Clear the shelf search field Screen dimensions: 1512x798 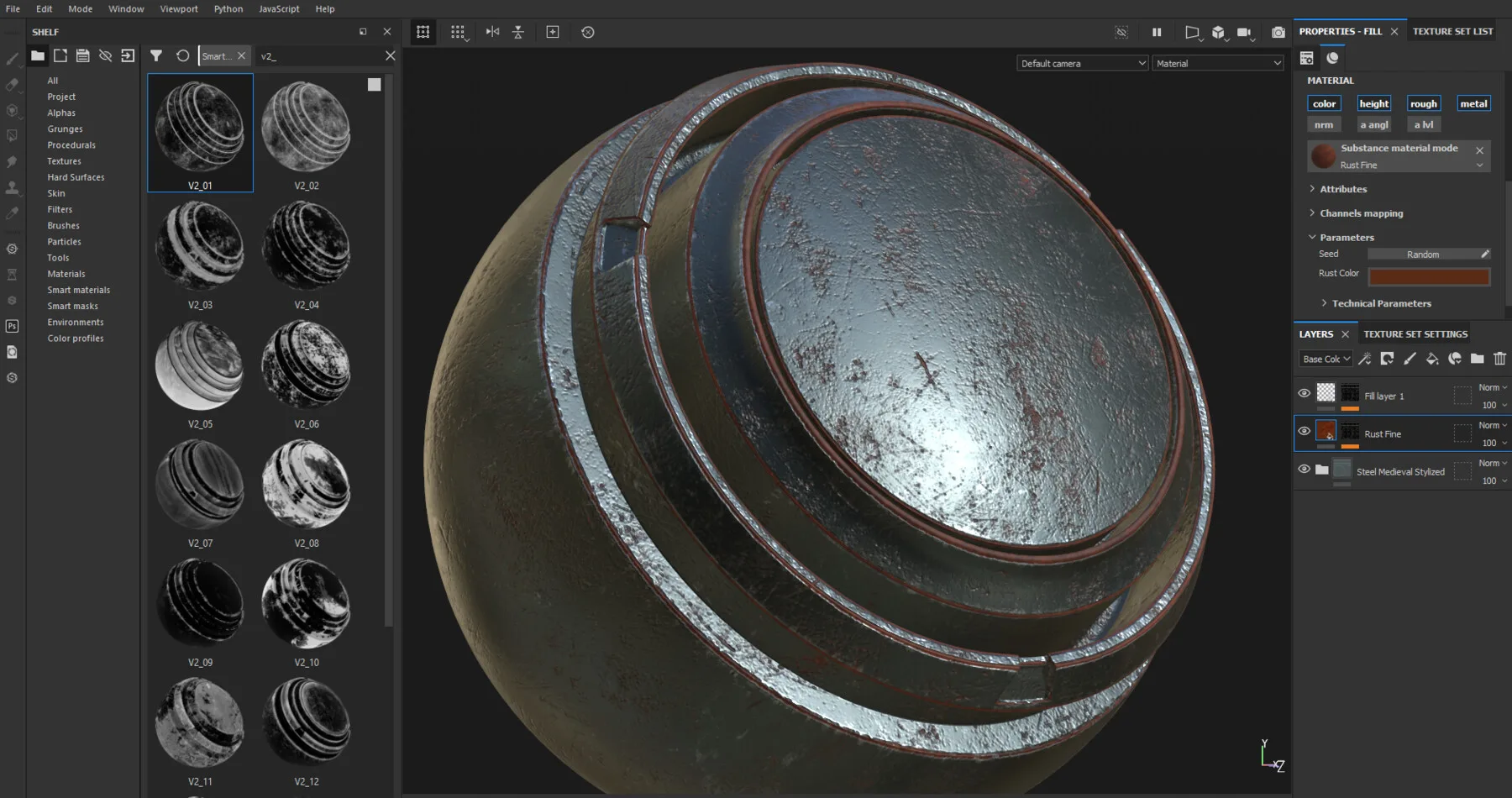click(390, 55)
